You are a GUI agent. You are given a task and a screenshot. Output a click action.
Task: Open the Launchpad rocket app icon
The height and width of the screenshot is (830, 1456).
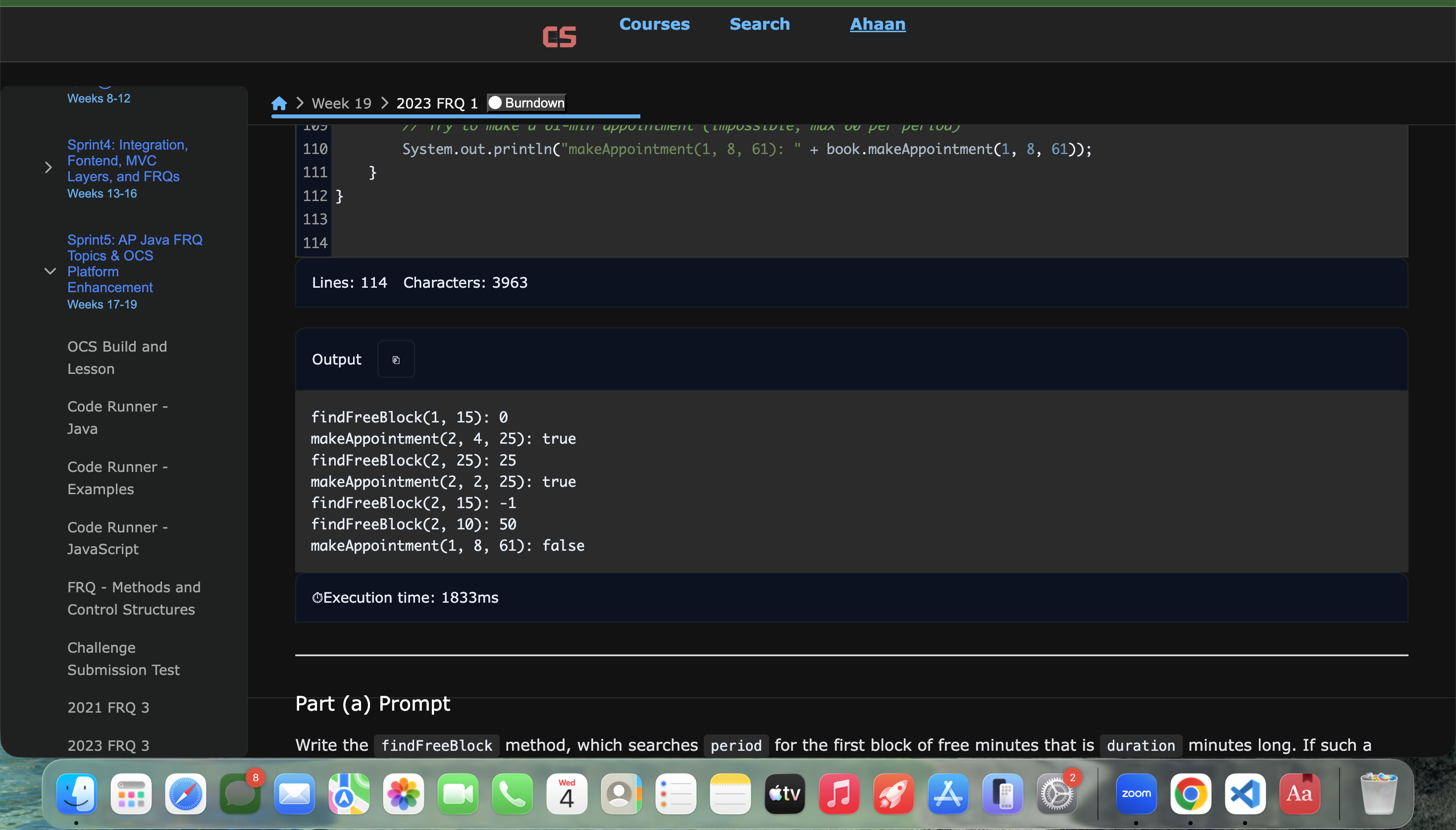click(893, 793)
